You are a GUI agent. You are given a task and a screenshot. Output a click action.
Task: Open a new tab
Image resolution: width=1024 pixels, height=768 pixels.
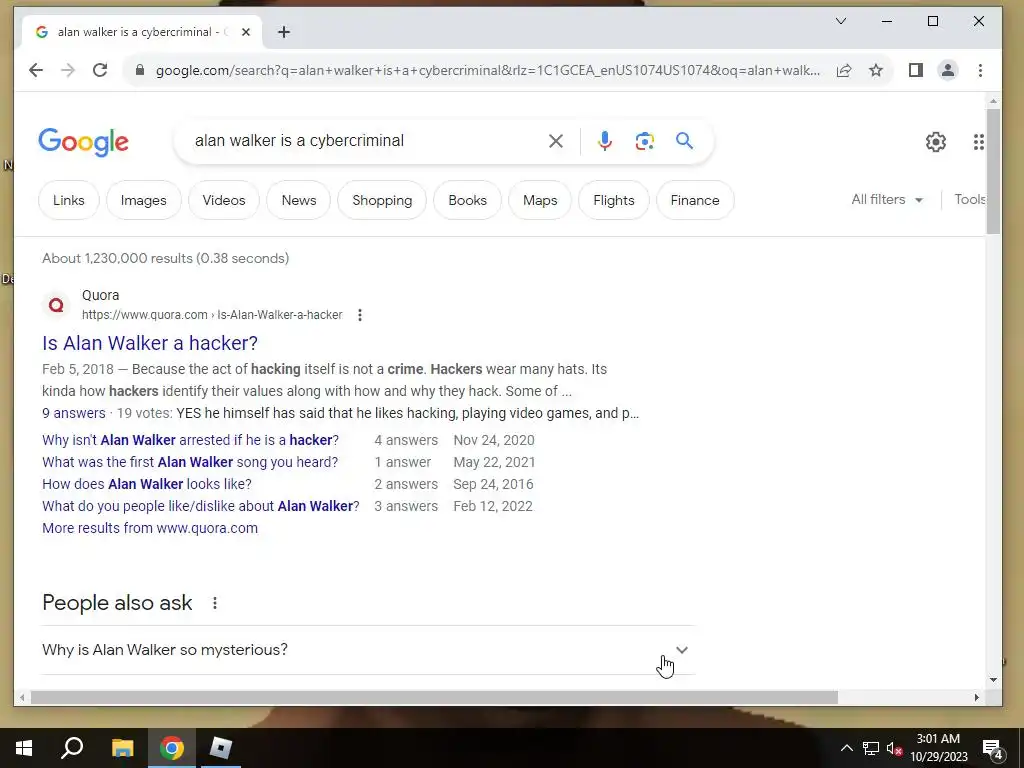[283, 32]
